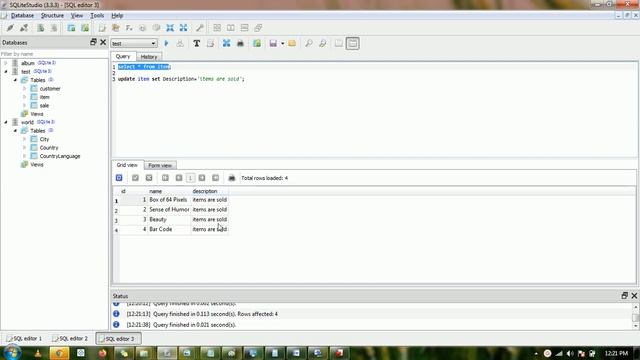
Task: Go to next page of results
Action: [202, 178]
